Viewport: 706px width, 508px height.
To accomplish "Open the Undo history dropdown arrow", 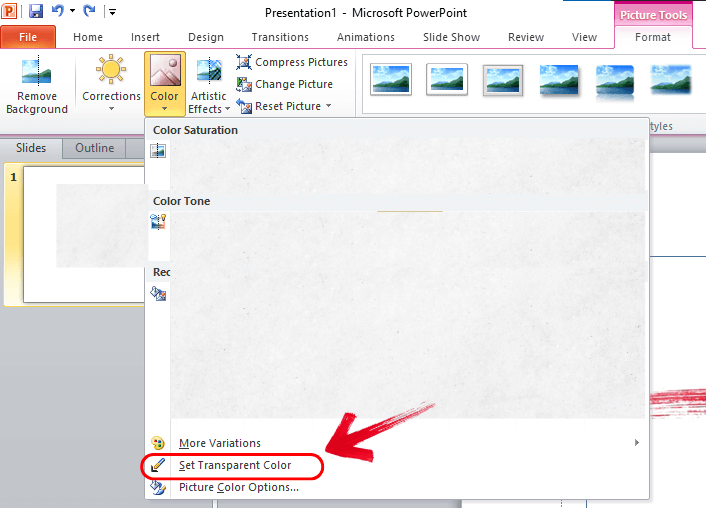I will pyautogui.click(x=72, y=11).
